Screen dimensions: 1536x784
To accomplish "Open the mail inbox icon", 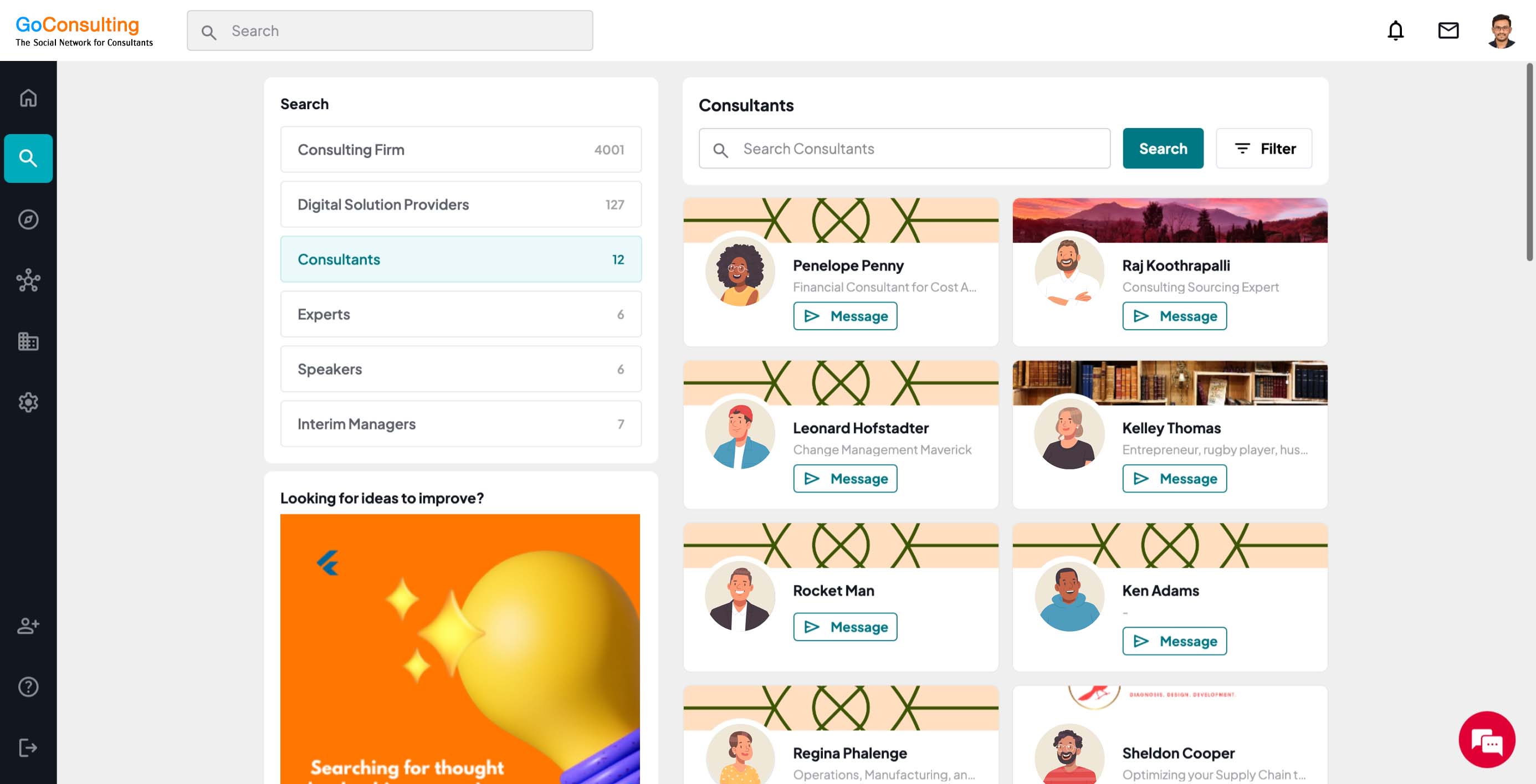I will click(1448, 30).
